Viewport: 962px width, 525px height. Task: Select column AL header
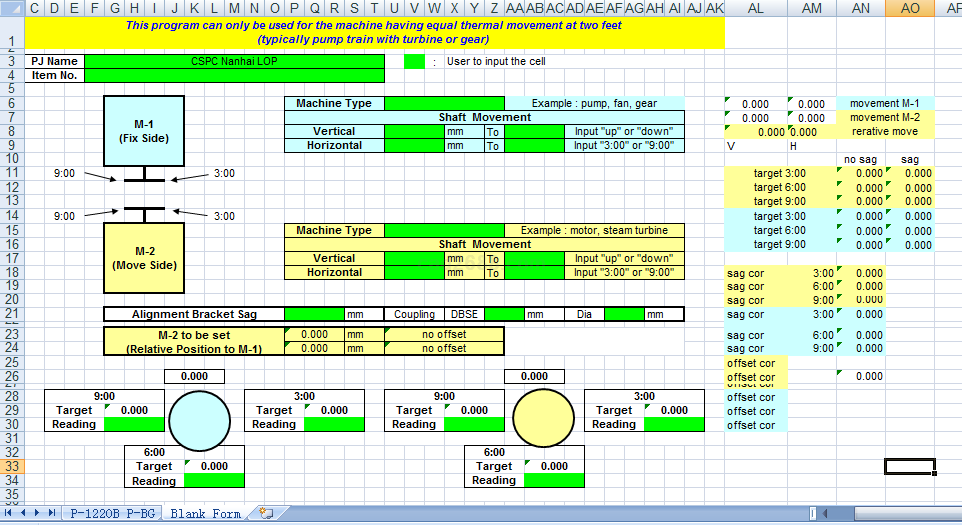coord(756,8)
